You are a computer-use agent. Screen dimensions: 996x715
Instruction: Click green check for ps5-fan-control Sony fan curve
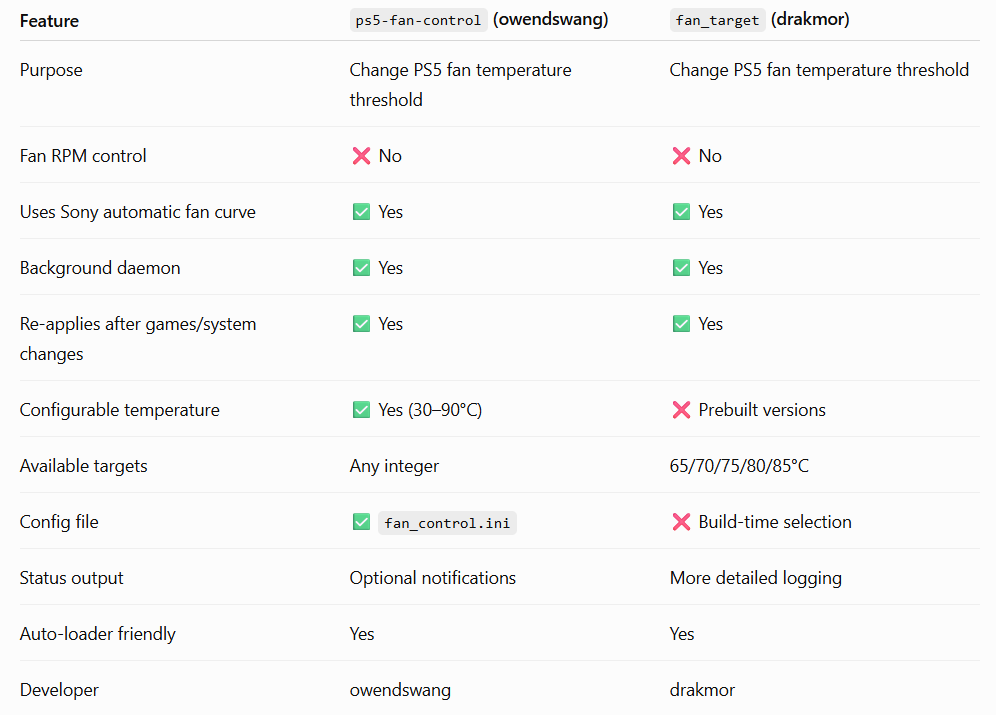click(x=361, y=211)
